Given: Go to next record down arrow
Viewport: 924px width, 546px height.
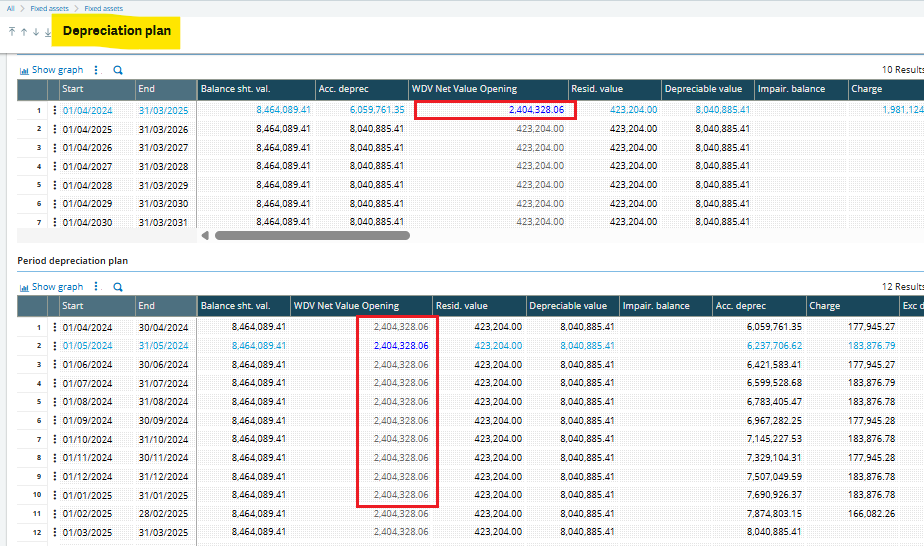Looking at the screenshot, I should click(35, 32).
